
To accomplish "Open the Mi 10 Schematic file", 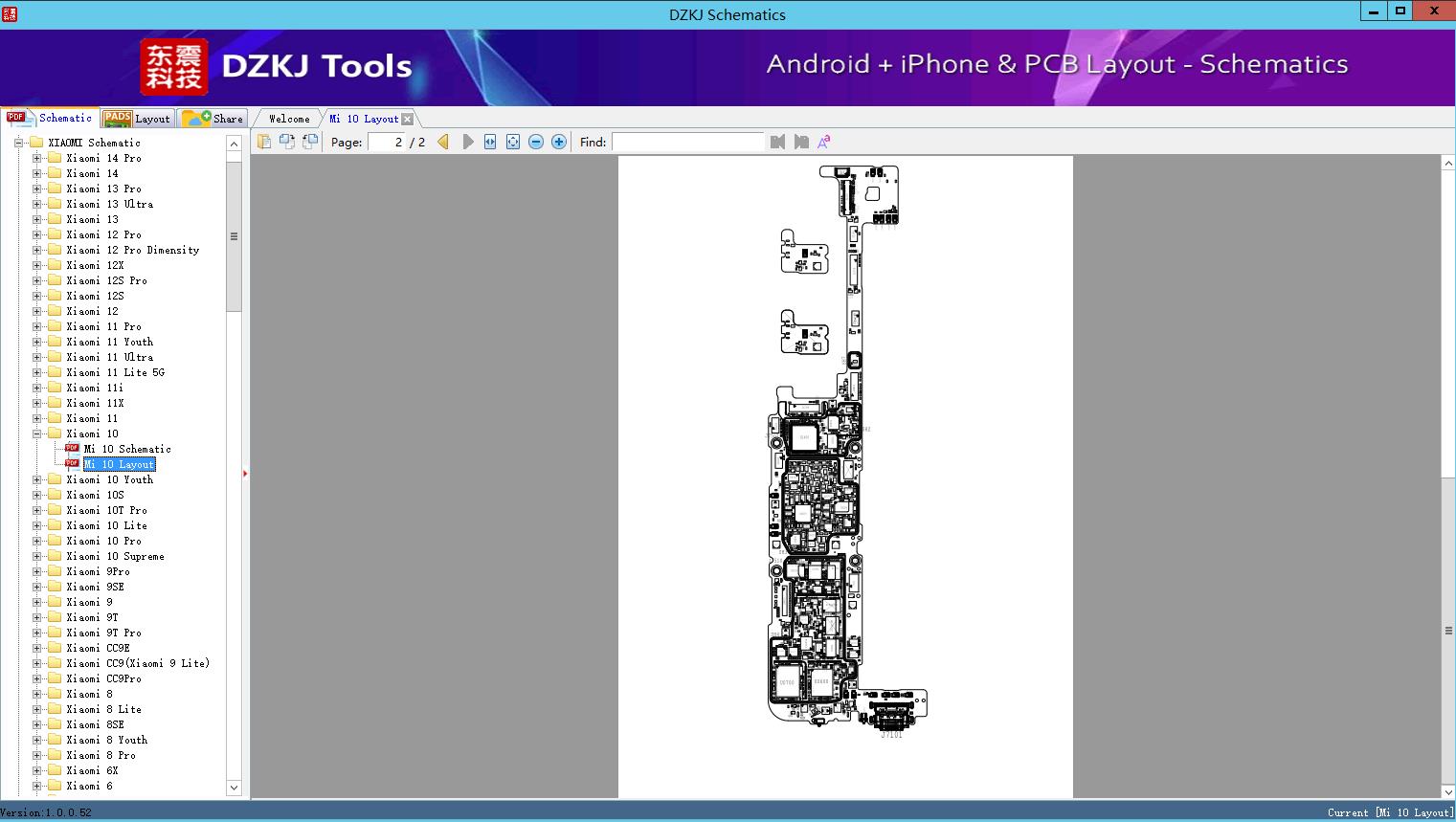I will coord(127,449).
